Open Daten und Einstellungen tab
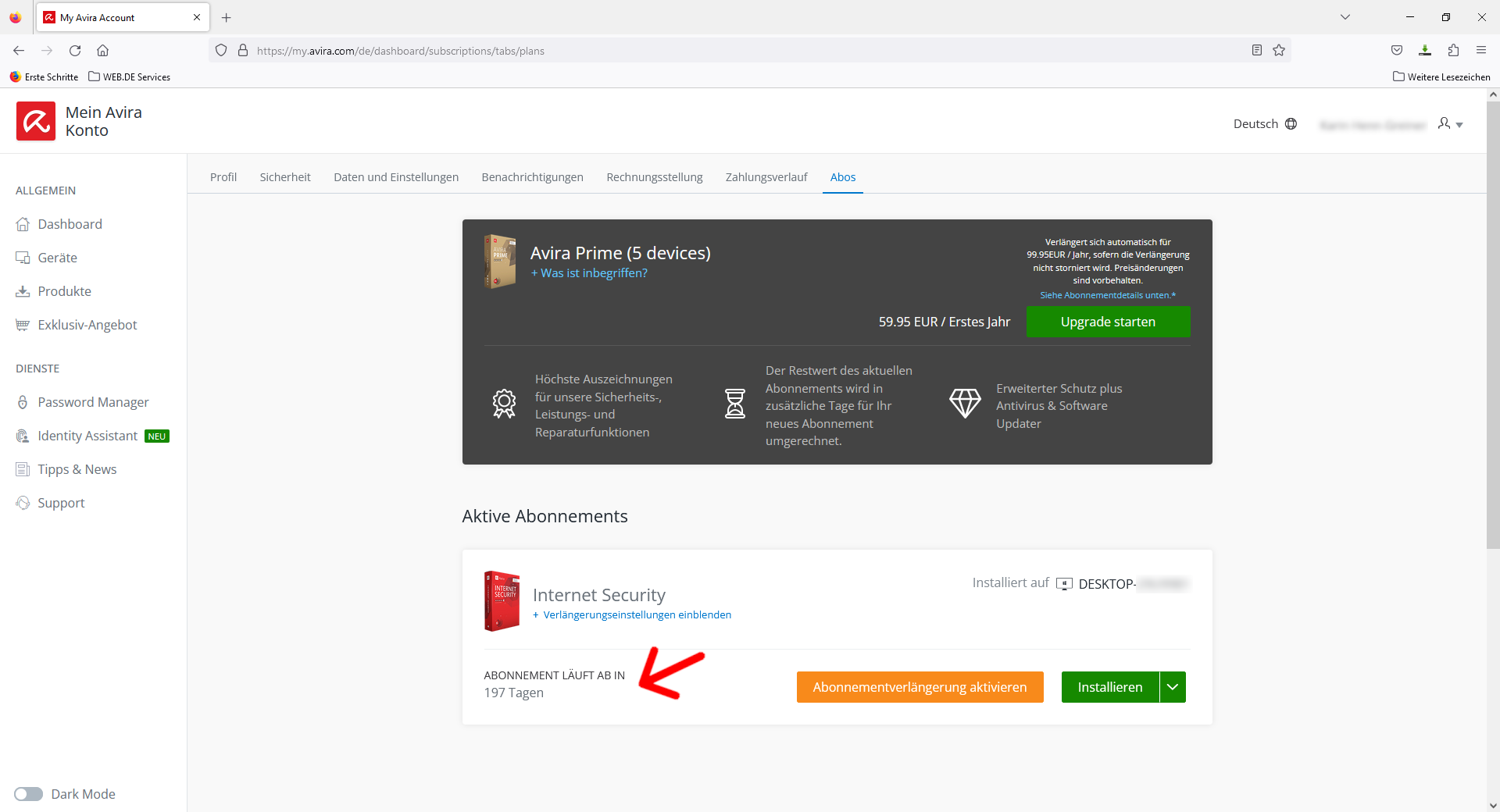The height and width of the screenshot is (812, 1500). click(396, 177)
